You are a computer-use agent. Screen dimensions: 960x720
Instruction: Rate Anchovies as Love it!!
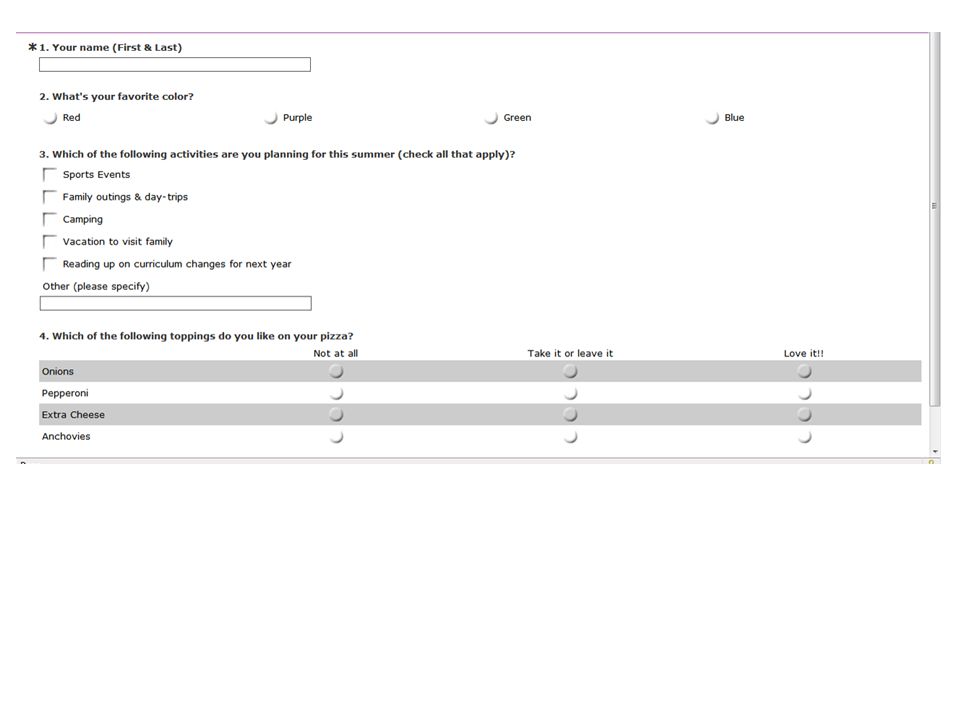tap(804, 437)
